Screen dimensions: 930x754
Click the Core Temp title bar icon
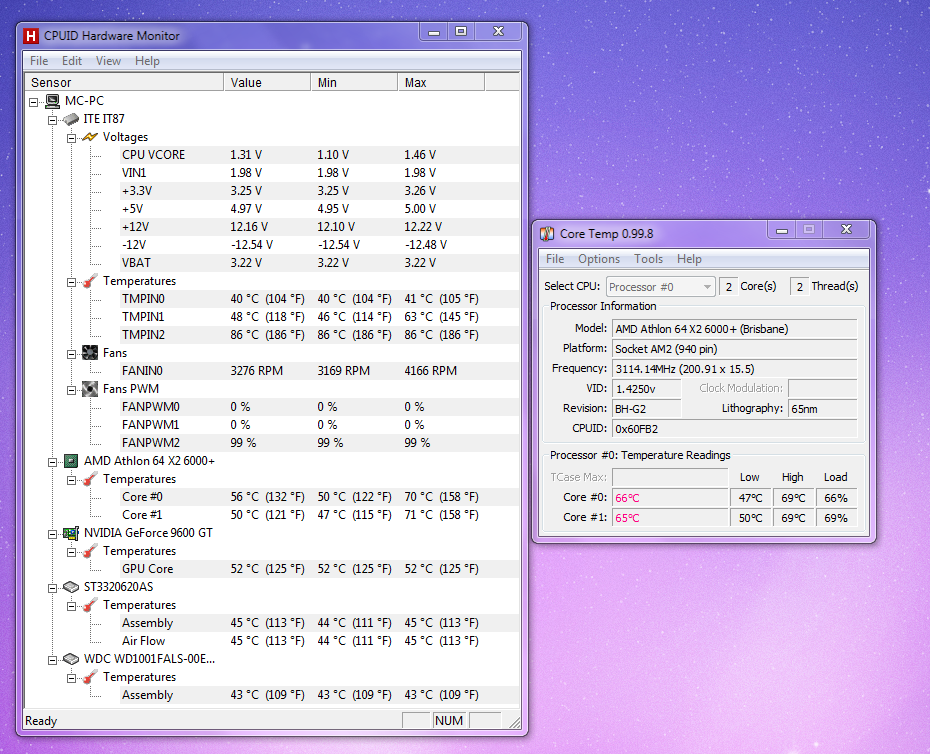547,234
